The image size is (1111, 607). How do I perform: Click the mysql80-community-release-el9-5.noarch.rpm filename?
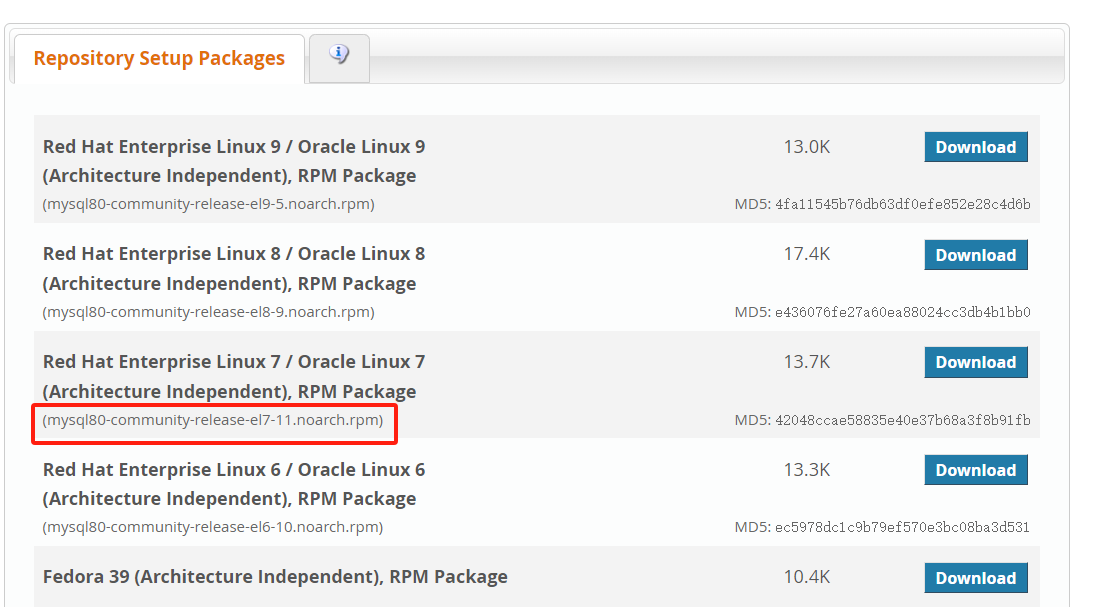pos(208,204)
